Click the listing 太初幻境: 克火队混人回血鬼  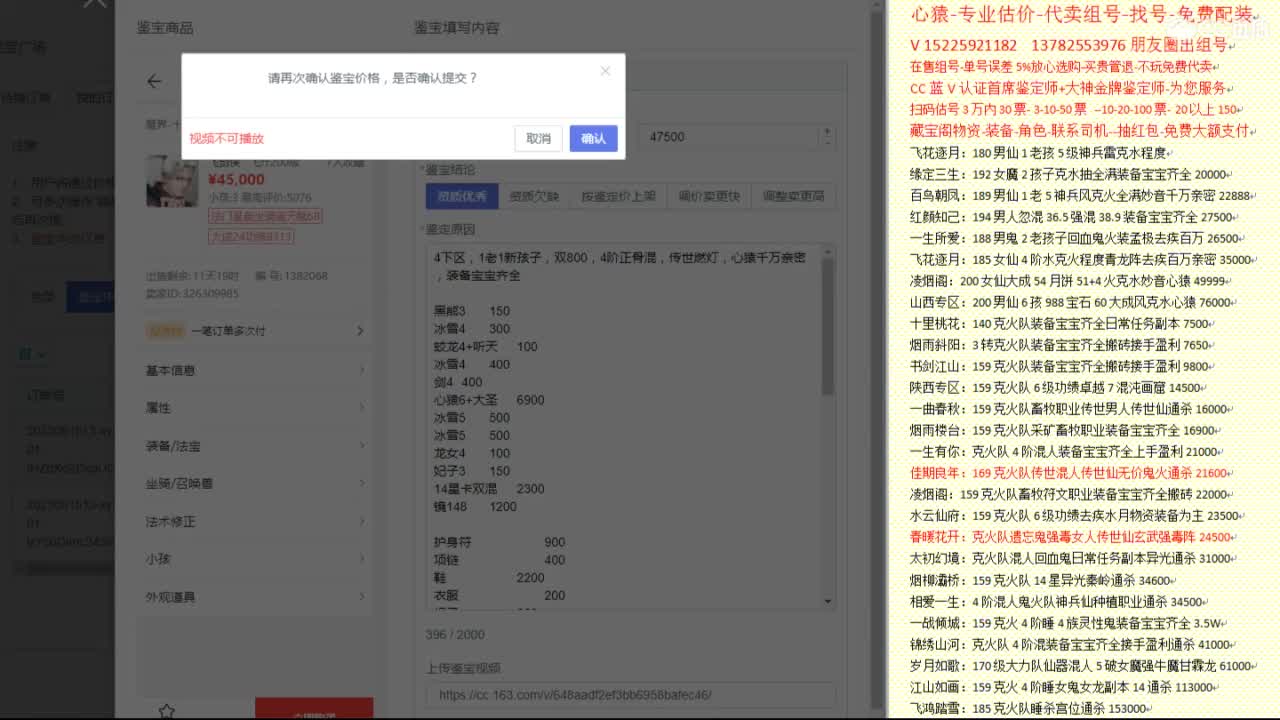point(1072,558)
